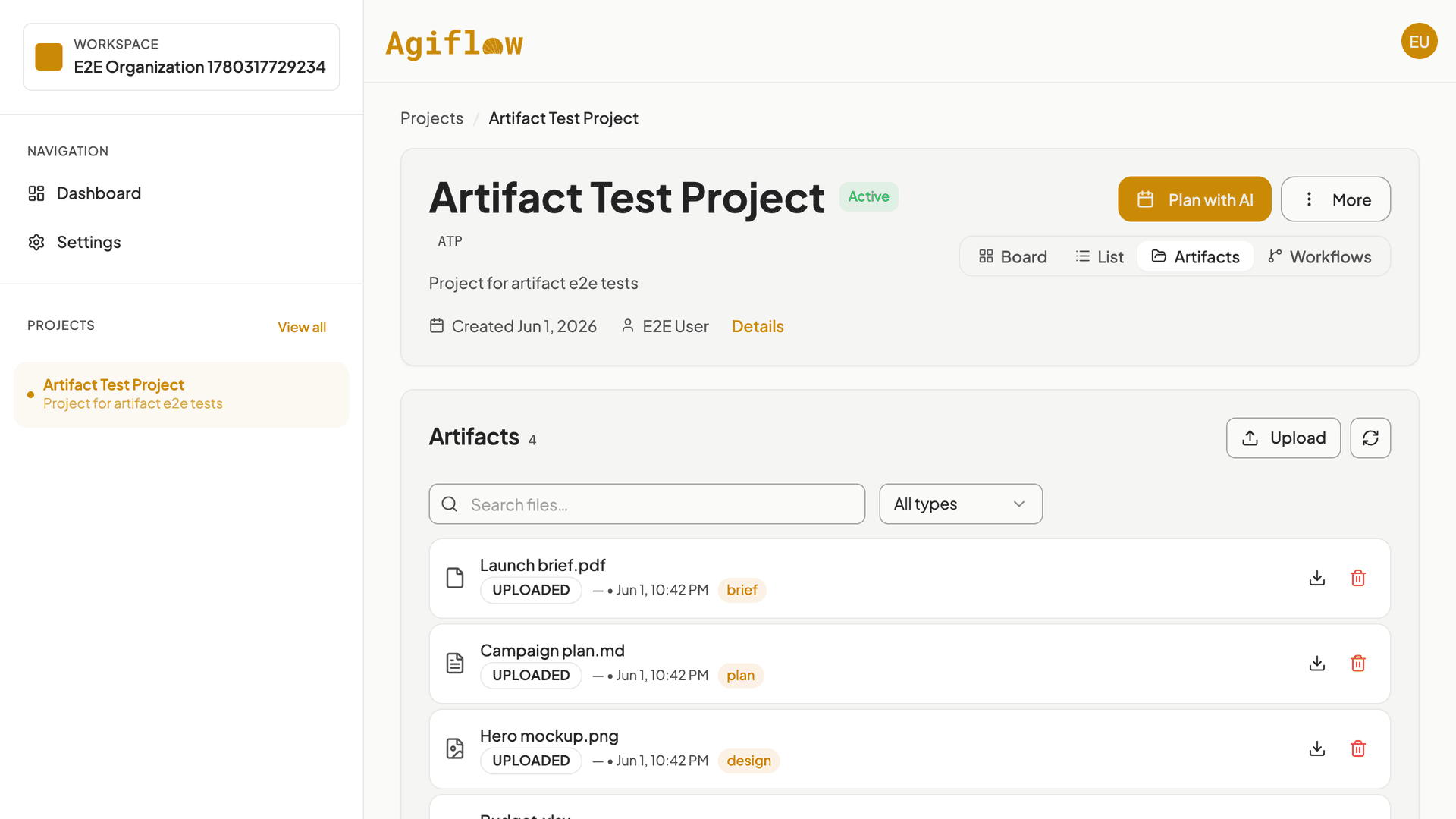Open project Details link
The image size is (1456, 819).
click(x=758, y=326)
